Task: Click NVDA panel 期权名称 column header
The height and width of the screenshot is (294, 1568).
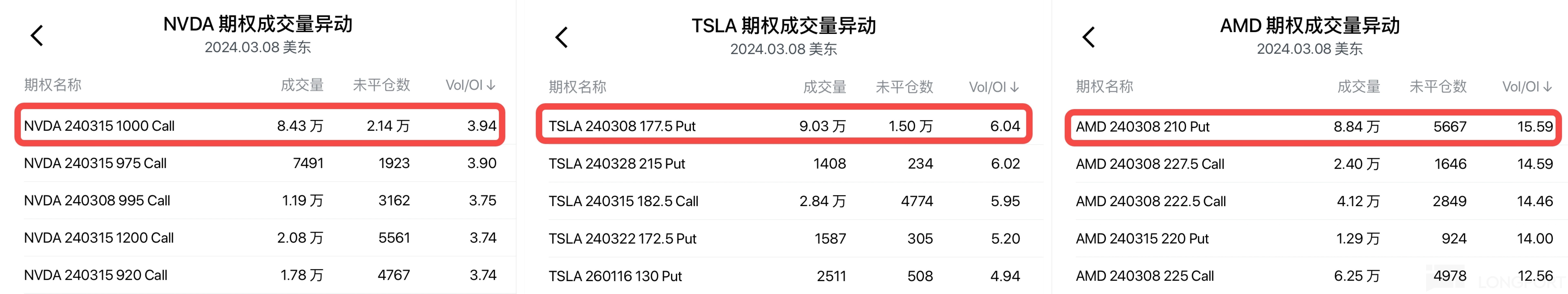Action: point(53,85)
